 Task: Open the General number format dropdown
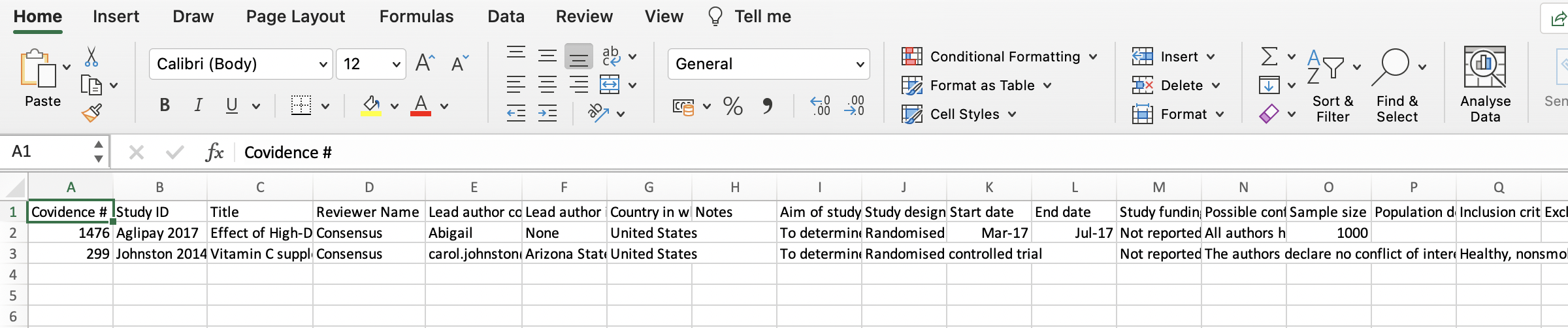860,64
